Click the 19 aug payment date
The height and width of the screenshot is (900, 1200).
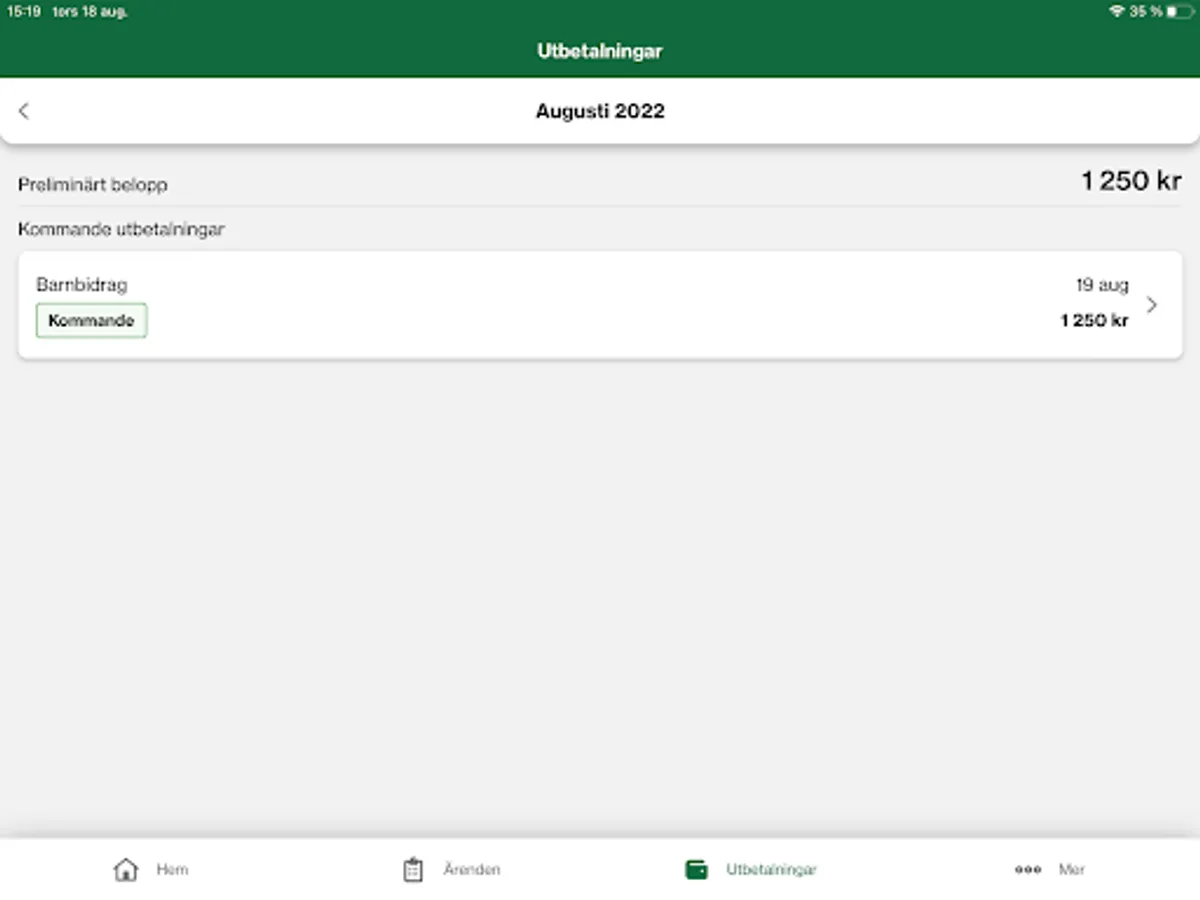coord(1102,285)
